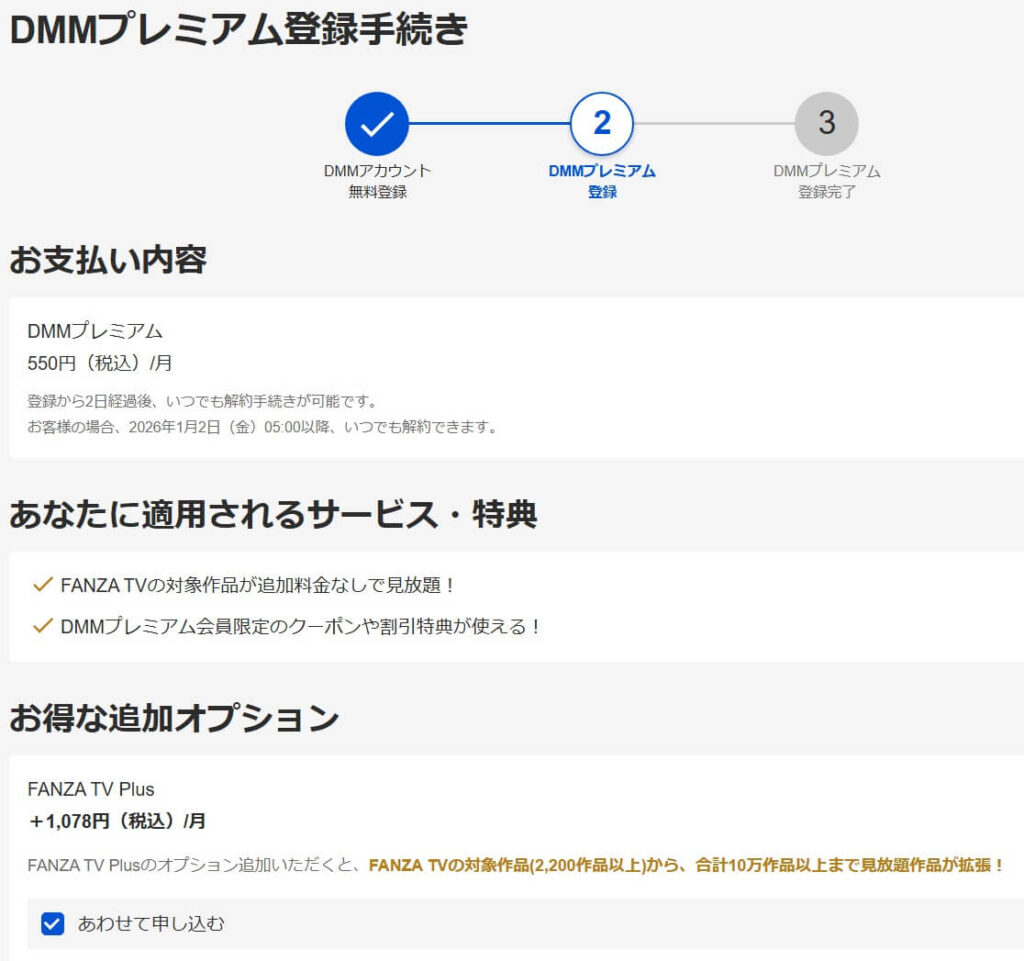Click the ＋1,078円（税込）/月 option price

117,821
